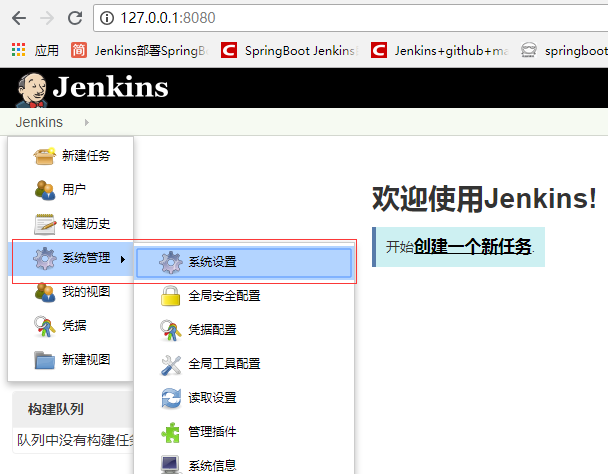This screenshot has width=608, height=474.
Task: Click the tools icon for 全局工具配置
Action: pos(171,365)
